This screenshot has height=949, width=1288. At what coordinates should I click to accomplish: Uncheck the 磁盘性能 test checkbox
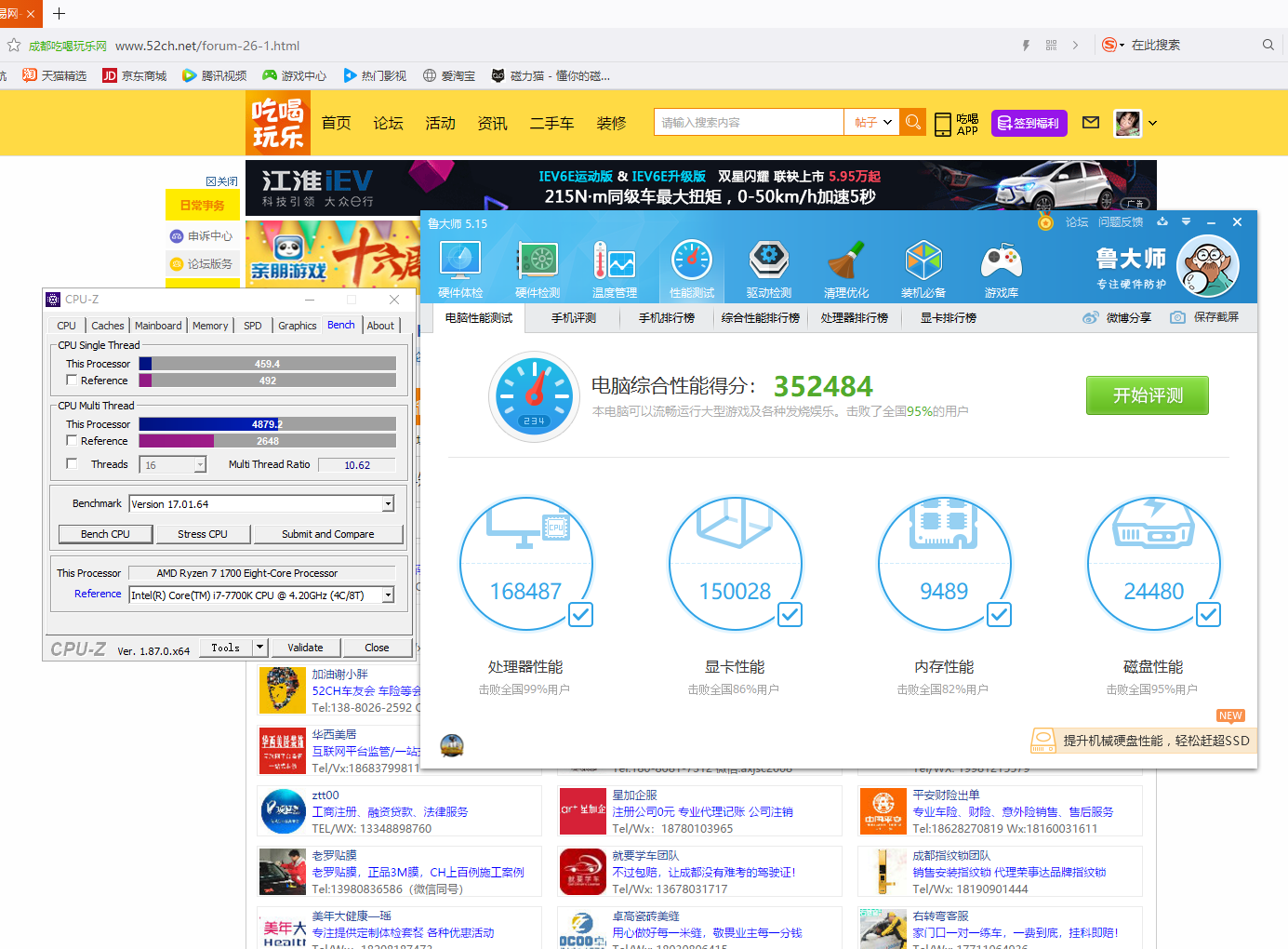click(x=1208, y=615)
